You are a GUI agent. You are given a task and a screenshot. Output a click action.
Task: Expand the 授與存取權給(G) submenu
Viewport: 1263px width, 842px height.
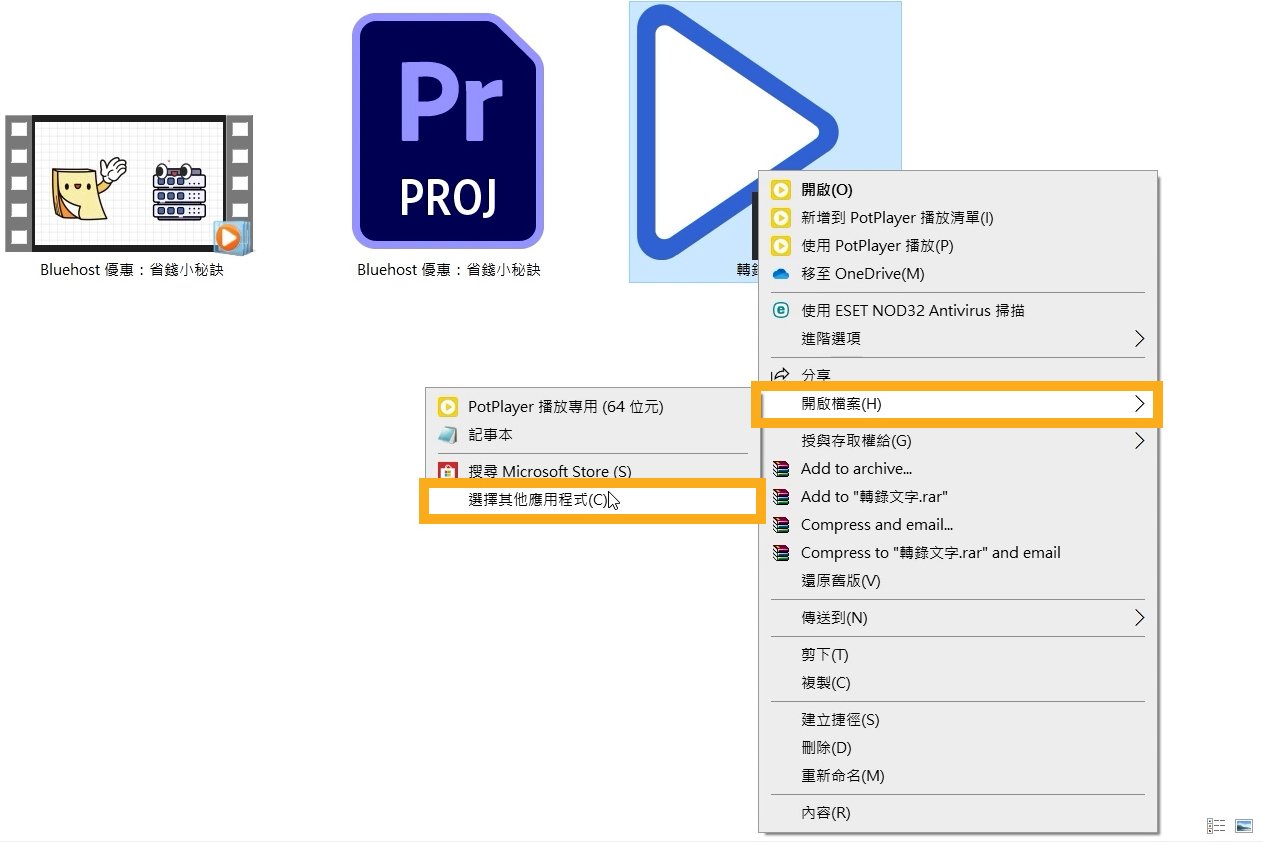(x=958, y=441)
